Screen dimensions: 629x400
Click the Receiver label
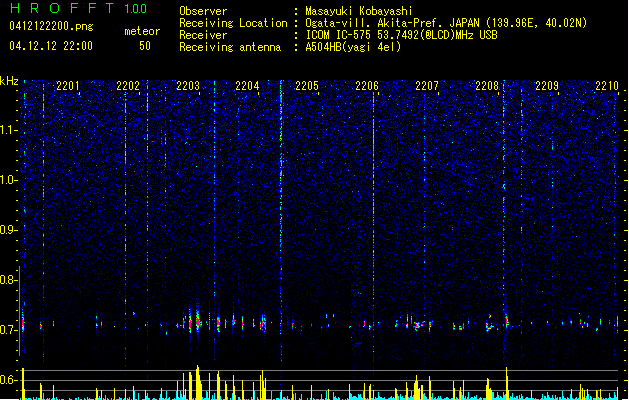tap(203, 35)
